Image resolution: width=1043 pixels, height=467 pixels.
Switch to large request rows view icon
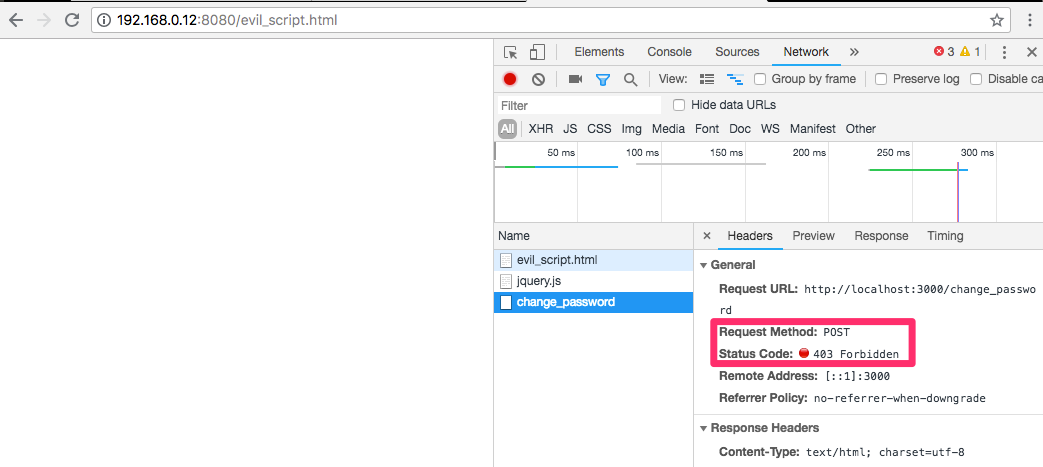tap(707, 79)
